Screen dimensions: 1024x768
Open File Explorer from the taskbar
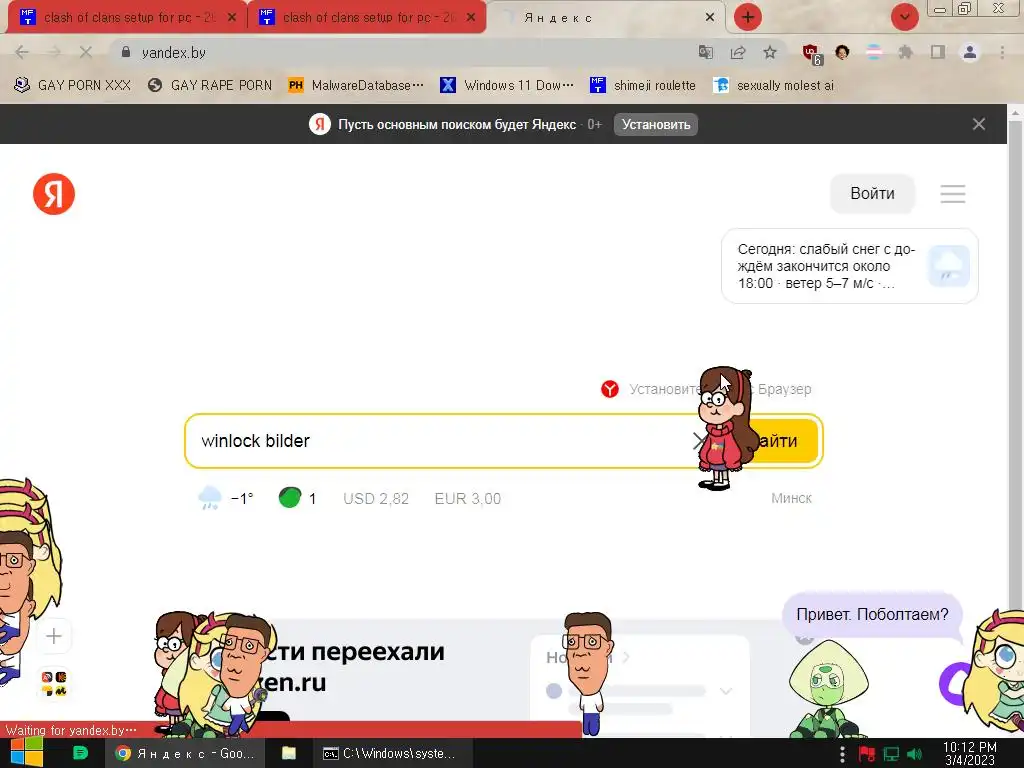click(289, 753)
